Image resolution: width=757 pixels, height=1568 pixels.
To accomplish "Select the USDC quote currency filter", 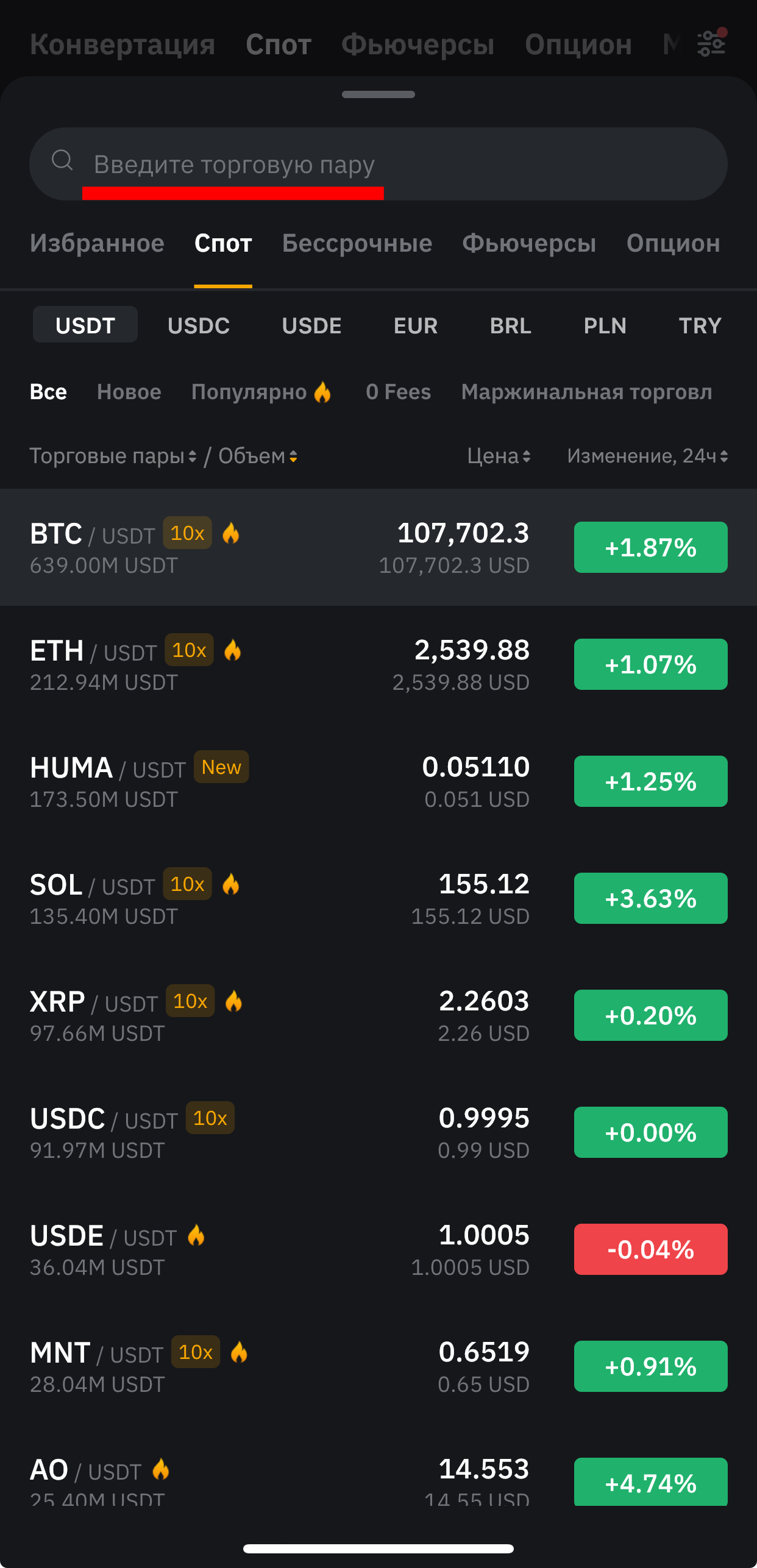I will 199,325.
